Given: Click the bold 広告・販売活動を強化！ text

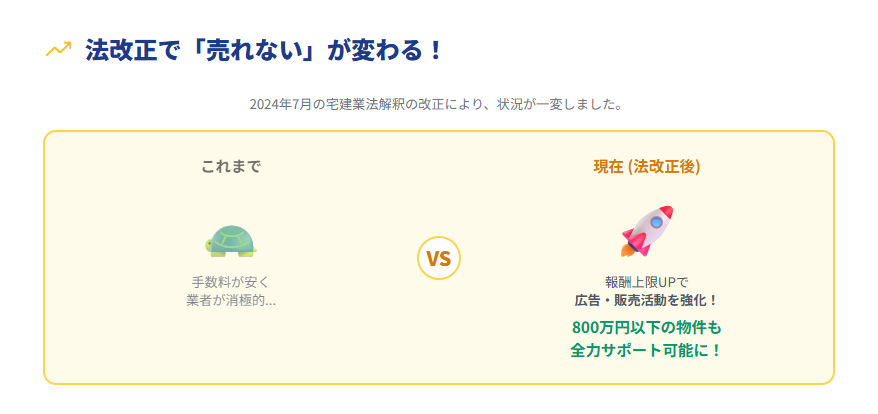Looking at the screenshot, I should coord(646,300).
